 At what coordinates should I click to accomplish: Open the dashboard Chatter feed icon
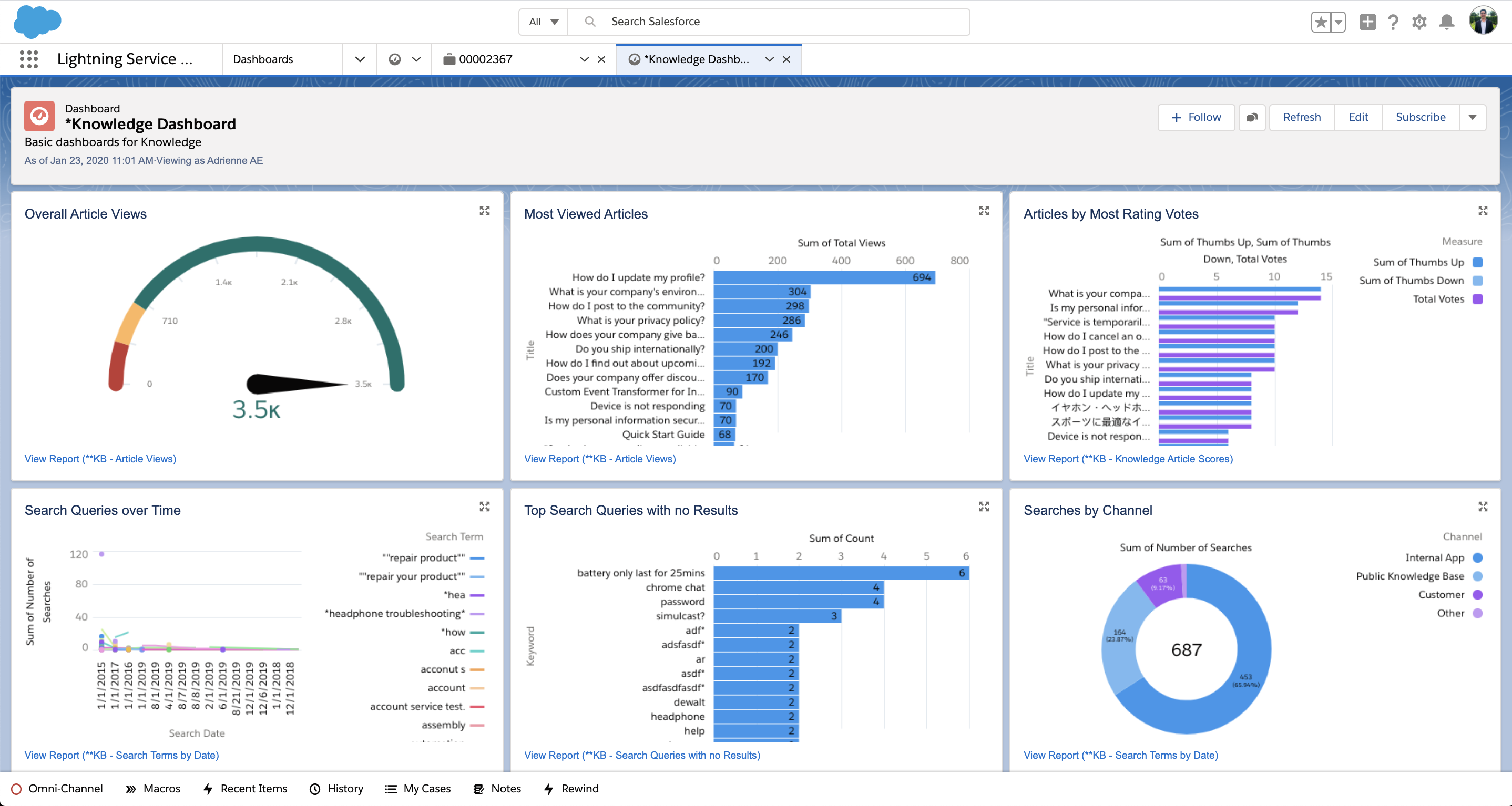[x=1251, y=117]
